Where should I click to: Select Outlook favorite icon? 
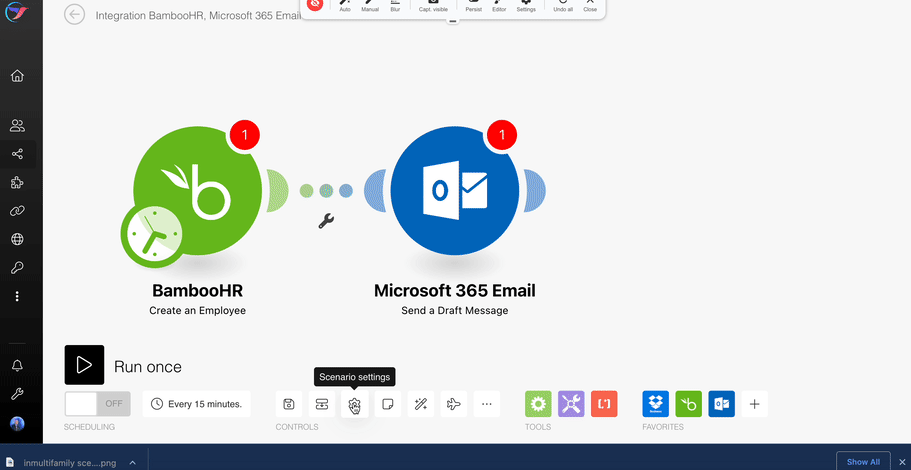722,404
